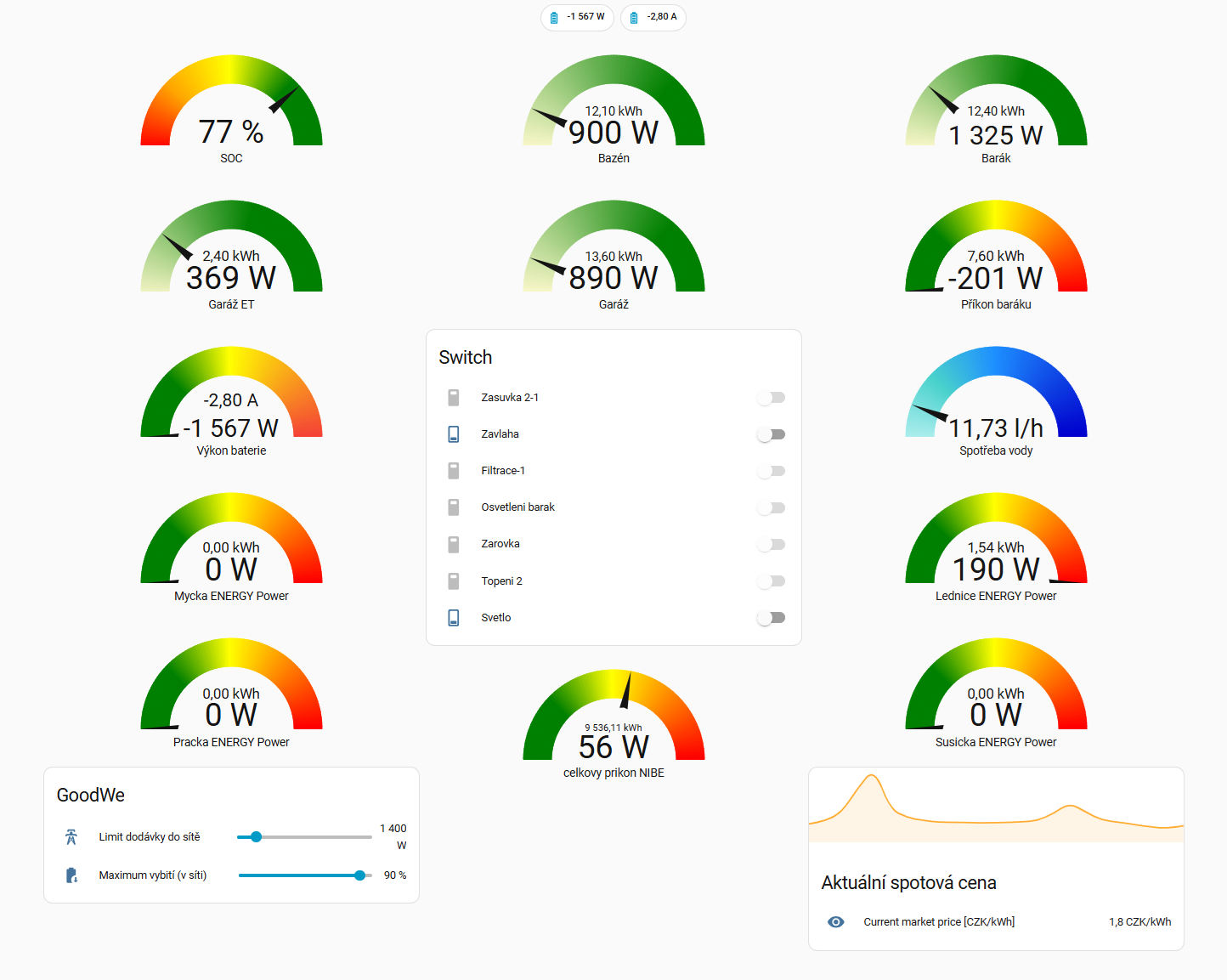The image size is (1227, 980).
Task: Open the -2,80 A battery badge
Action: (x=653, y=17)
